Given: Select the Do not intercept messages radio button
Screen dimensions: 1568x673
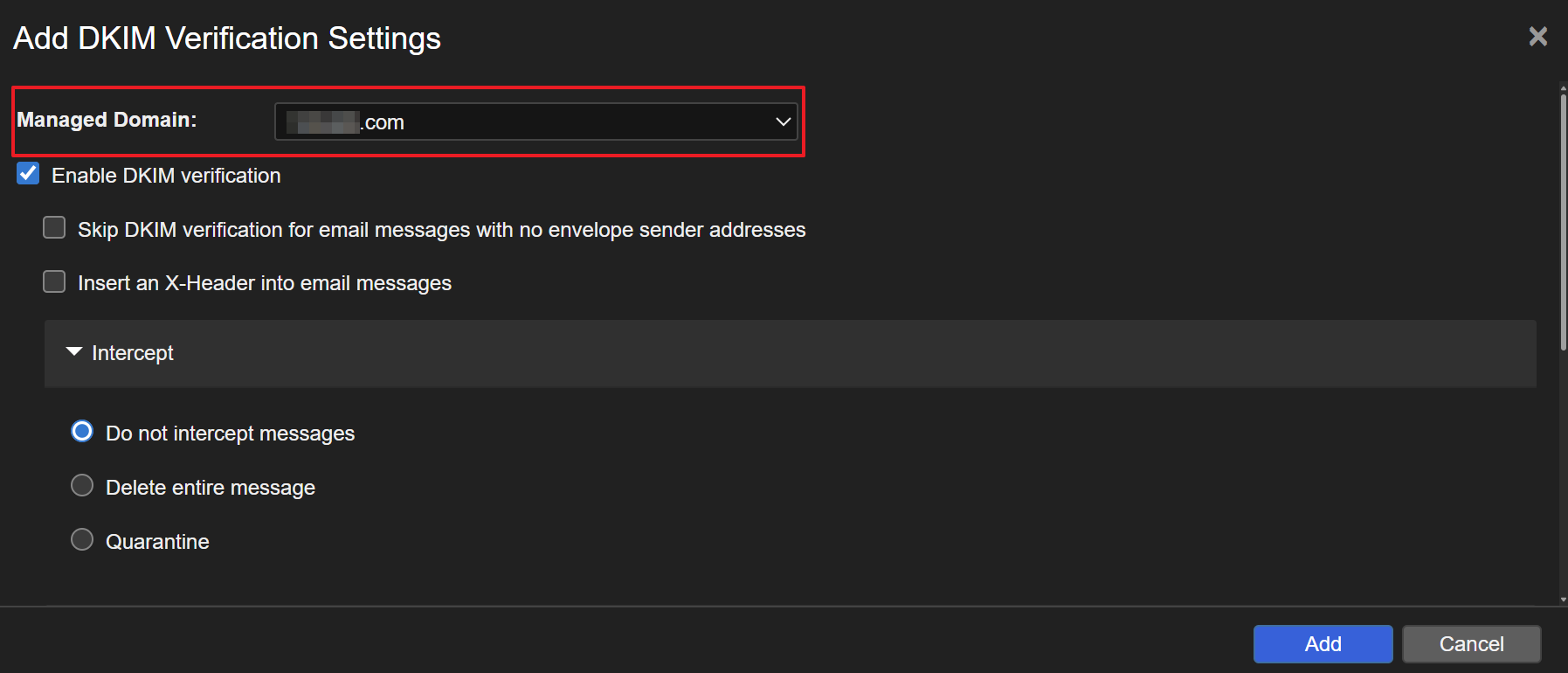Looking at the screenshot, I should pos(82,432).
